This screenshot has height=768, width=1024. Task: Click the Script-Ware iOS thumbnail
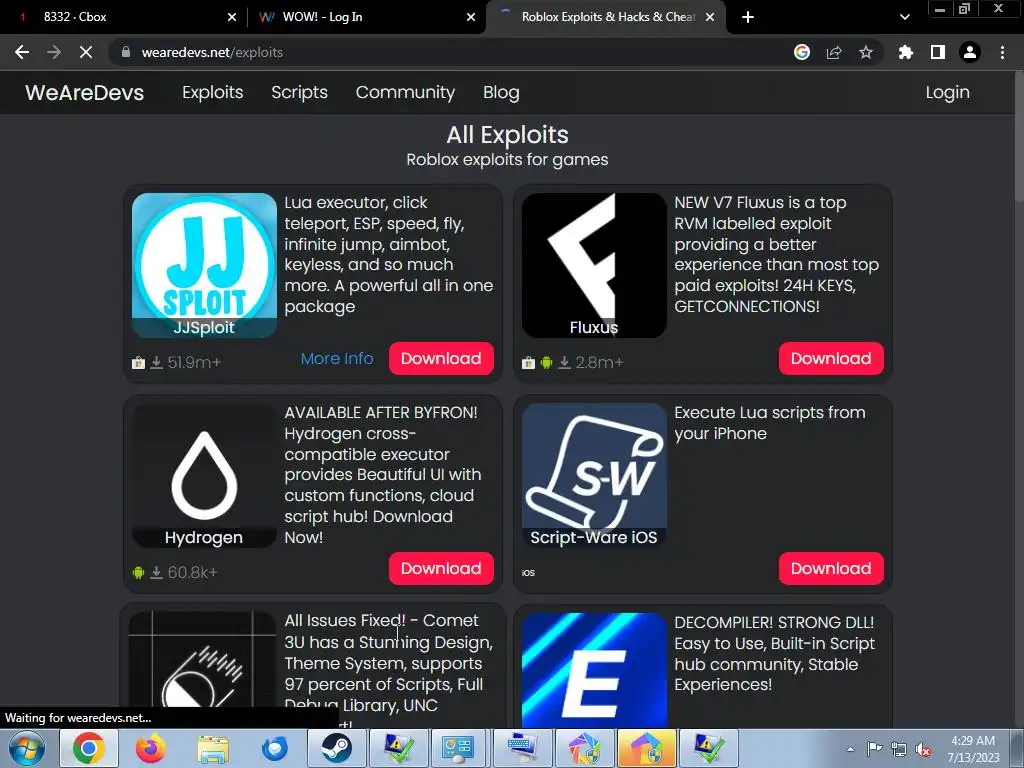pyautogui.click(x=594, y=475)
